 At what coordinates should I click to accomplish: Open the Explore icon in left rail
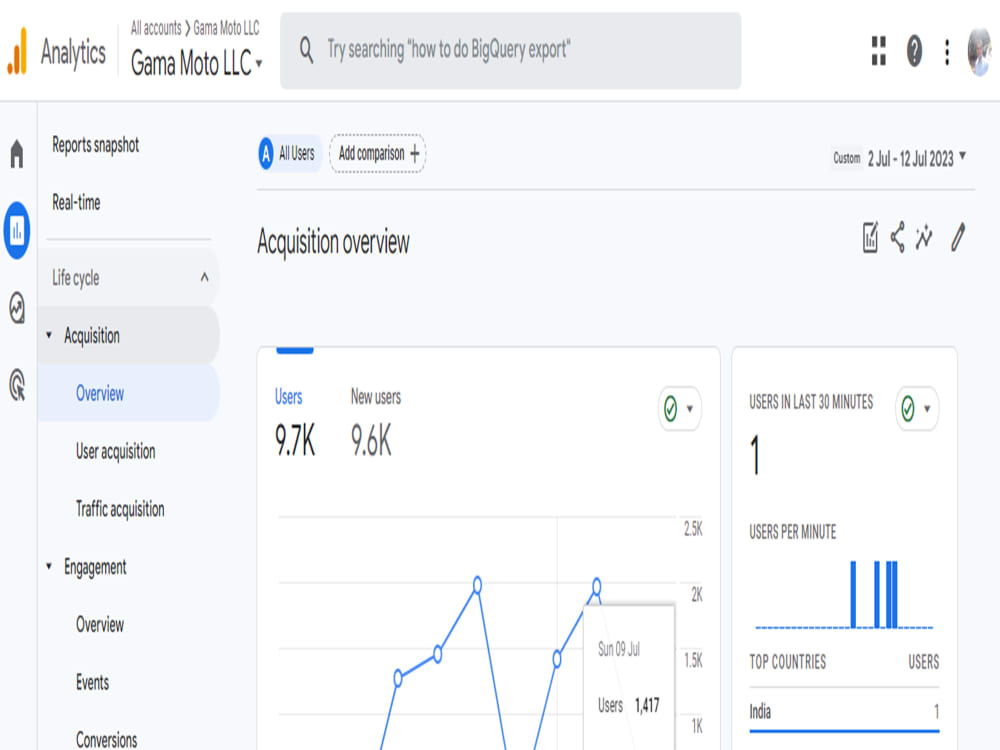pos(17,308)
